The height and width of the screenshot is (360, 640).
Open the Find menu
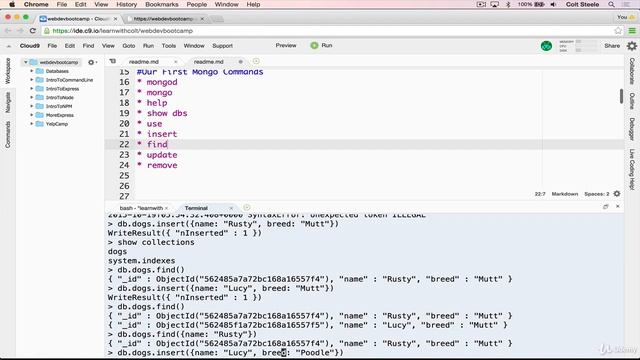[x=88, y=46]
